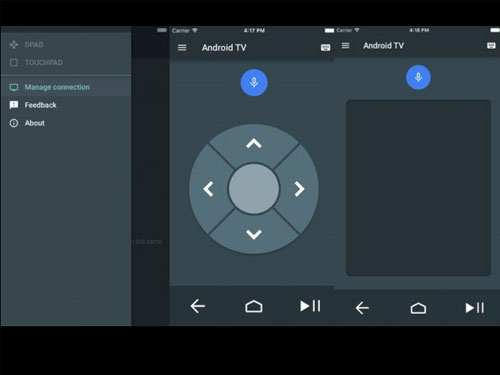Tap the microphone button on D-pad screen
The height and width of the screenshot is (375, 500).
pos(254,82)
